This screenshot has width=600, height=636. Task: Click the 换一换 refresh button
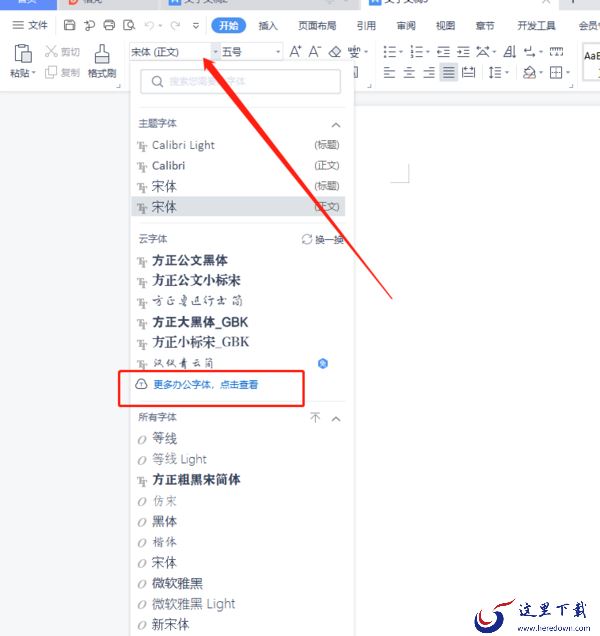pyautogui.click(x=322, y=239)
